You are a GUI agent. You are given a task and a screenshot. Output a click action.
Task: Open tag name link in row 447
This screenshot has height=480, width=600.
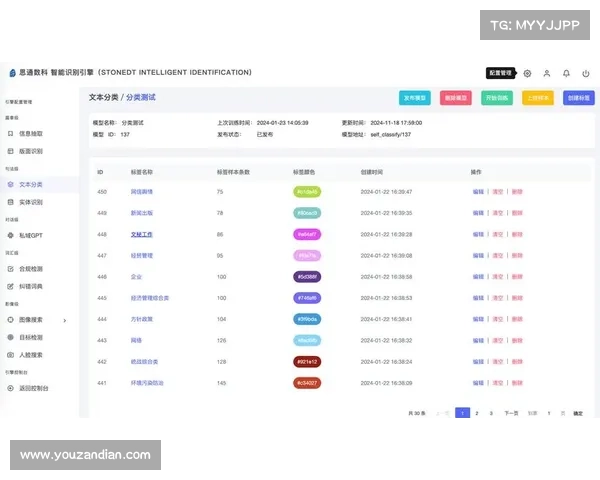[x=142, y=255]
